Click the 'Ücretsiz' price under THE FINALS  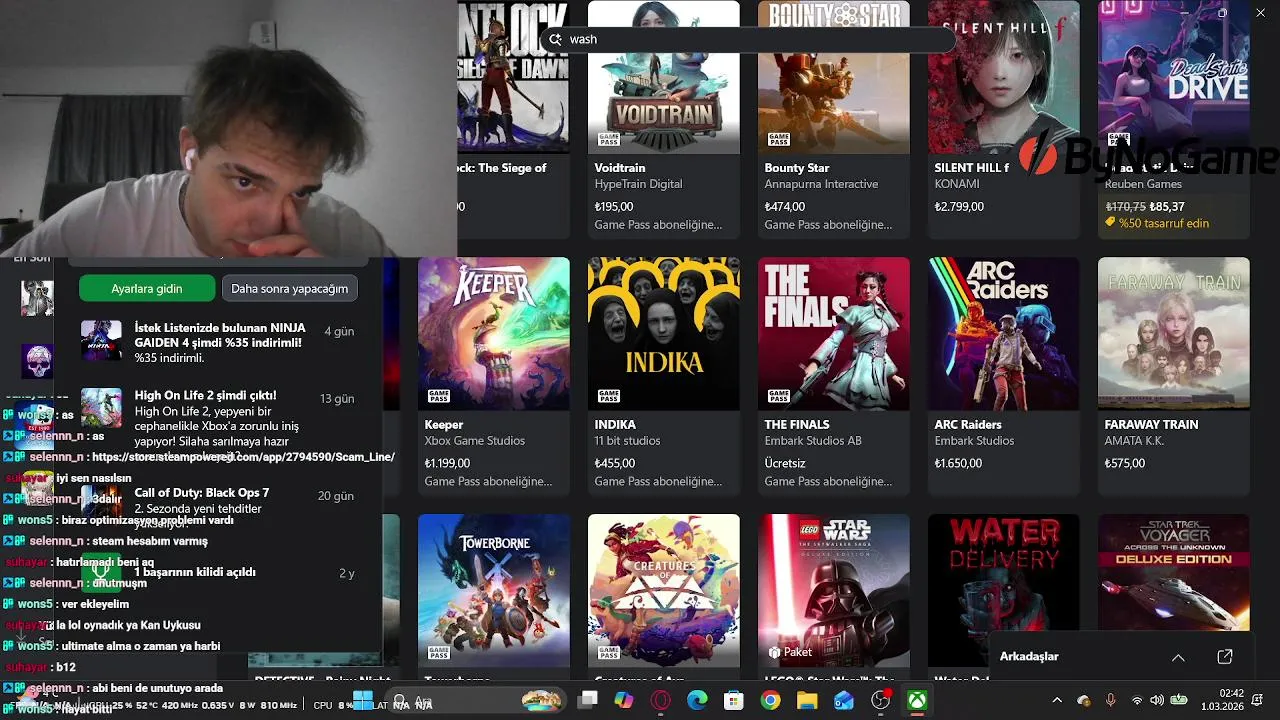[x=785, y=463]
